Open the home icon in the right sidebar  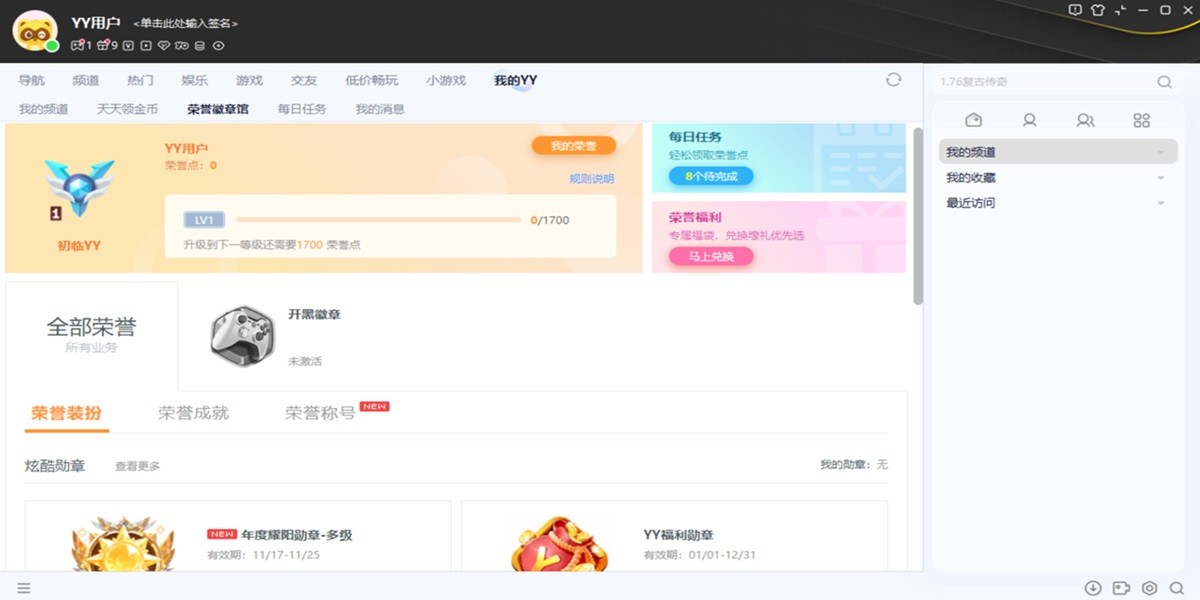coord(973,119)
